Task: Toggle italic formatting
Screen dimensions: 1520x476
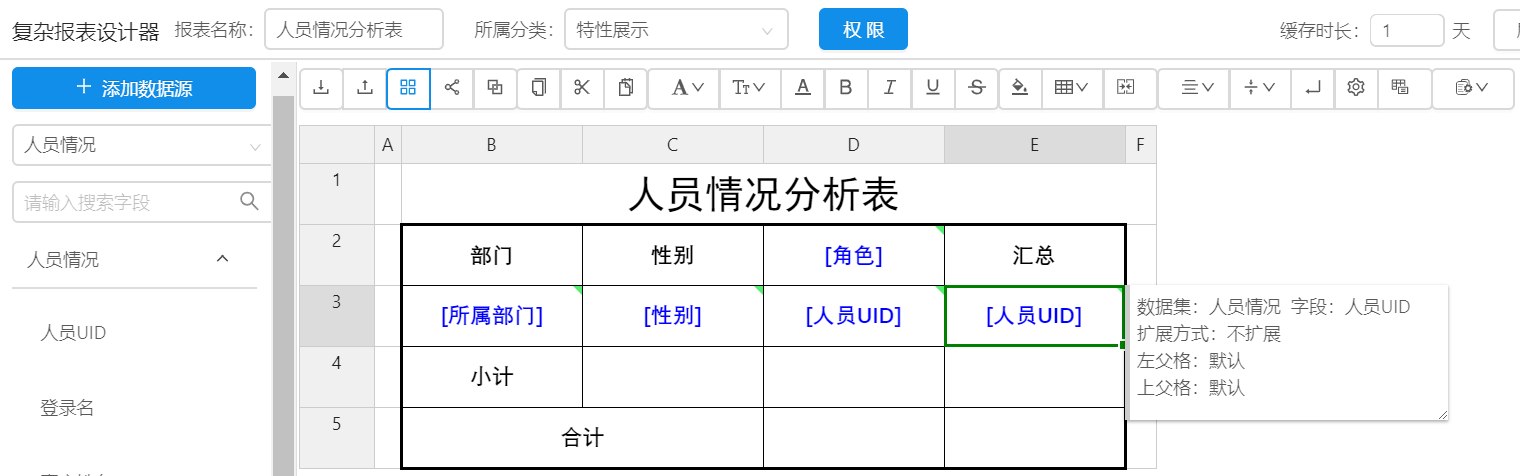Action: click(889, 88)
